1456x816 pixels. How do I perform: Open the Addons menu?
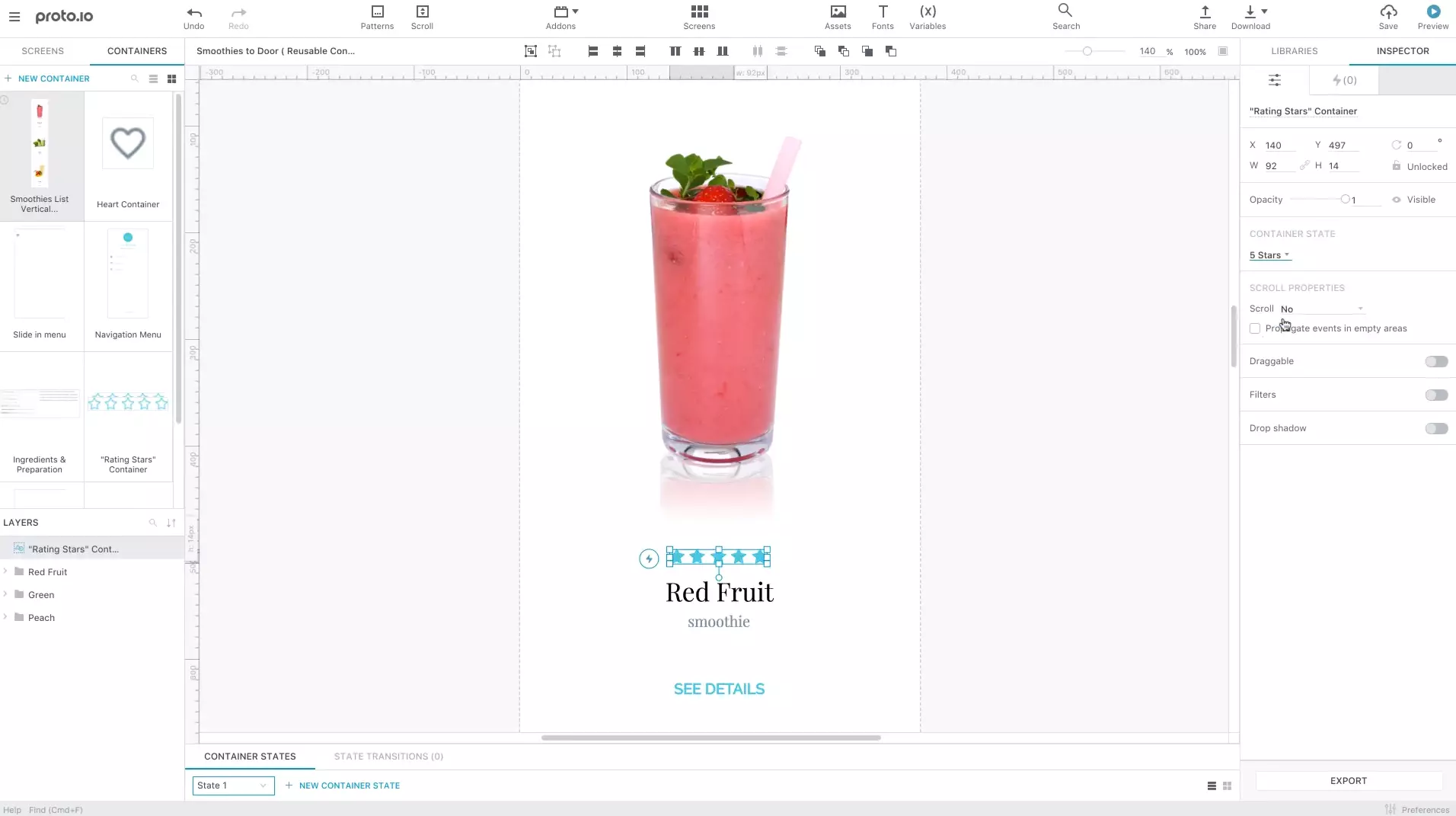pyautogui.click(x=561, y=18)
